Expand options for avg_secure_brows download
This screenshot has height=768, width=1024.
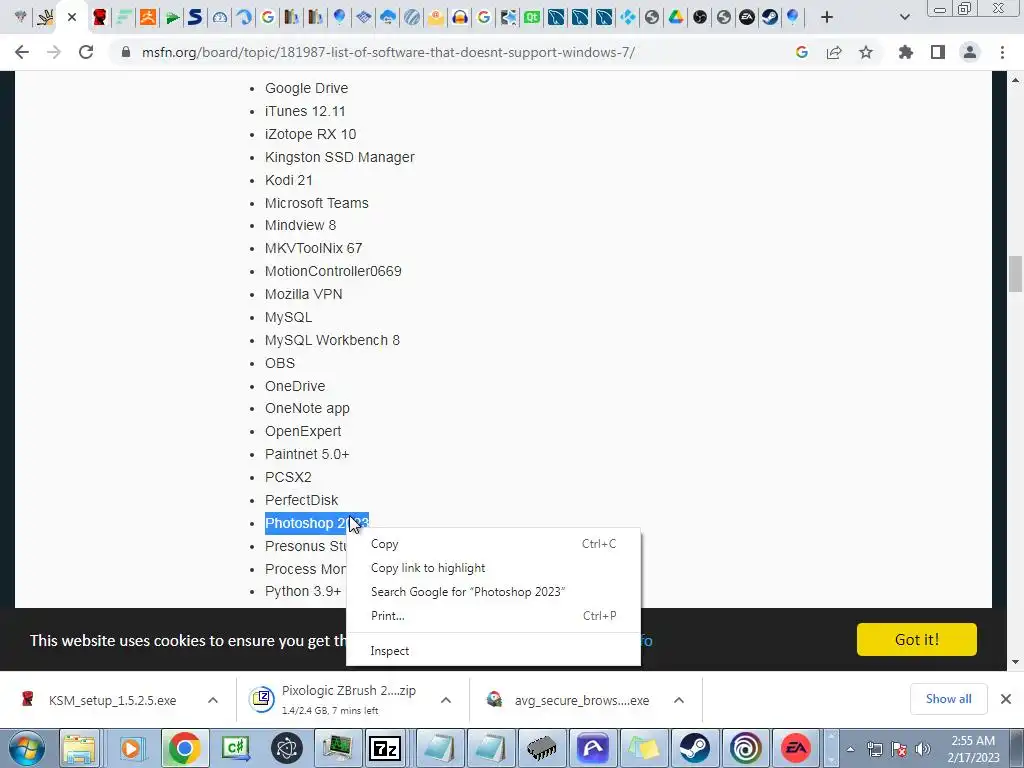click(x=679, y=700)
